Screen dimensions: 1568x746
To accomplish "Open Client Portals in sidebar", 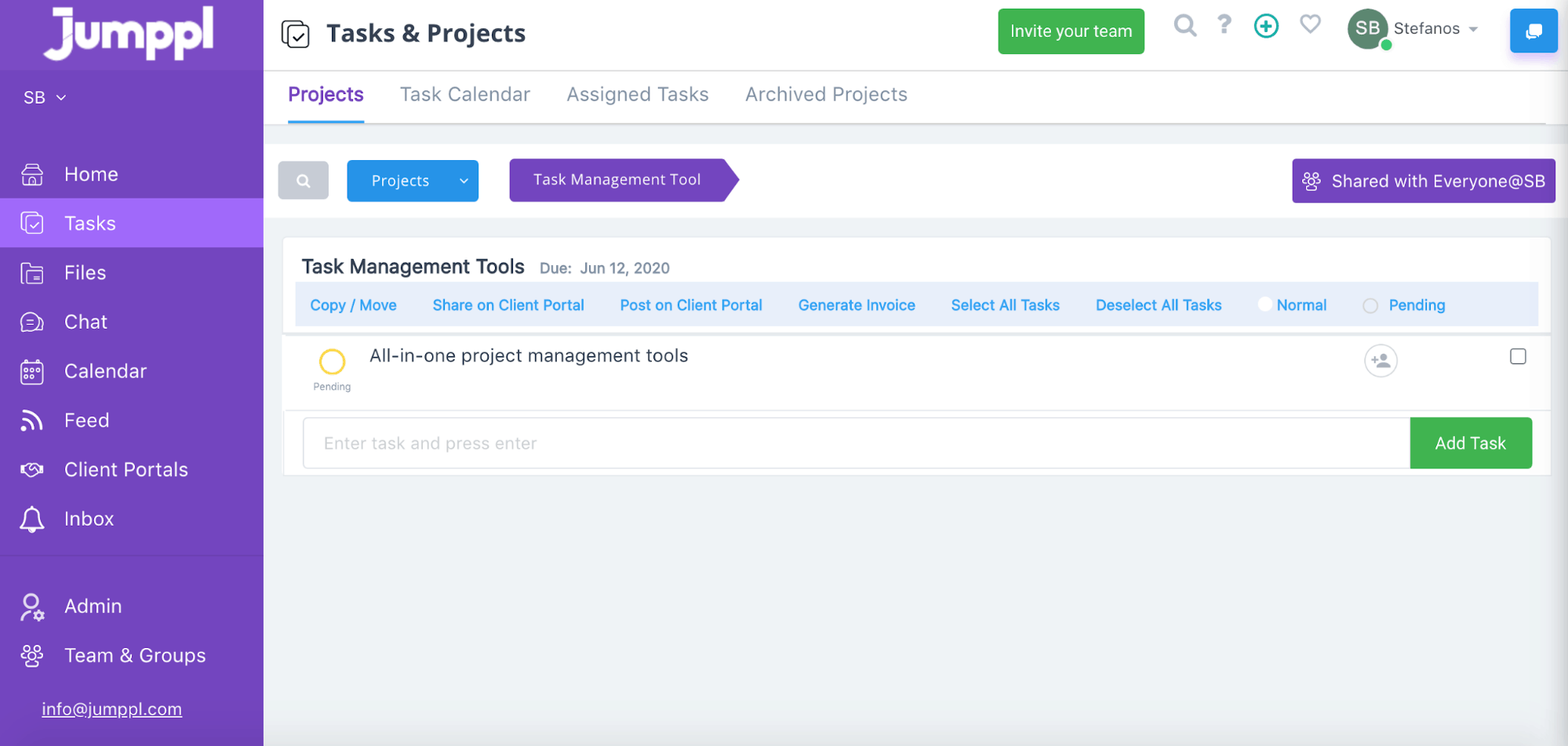I will pyautogui.click(x=131, y=470).
